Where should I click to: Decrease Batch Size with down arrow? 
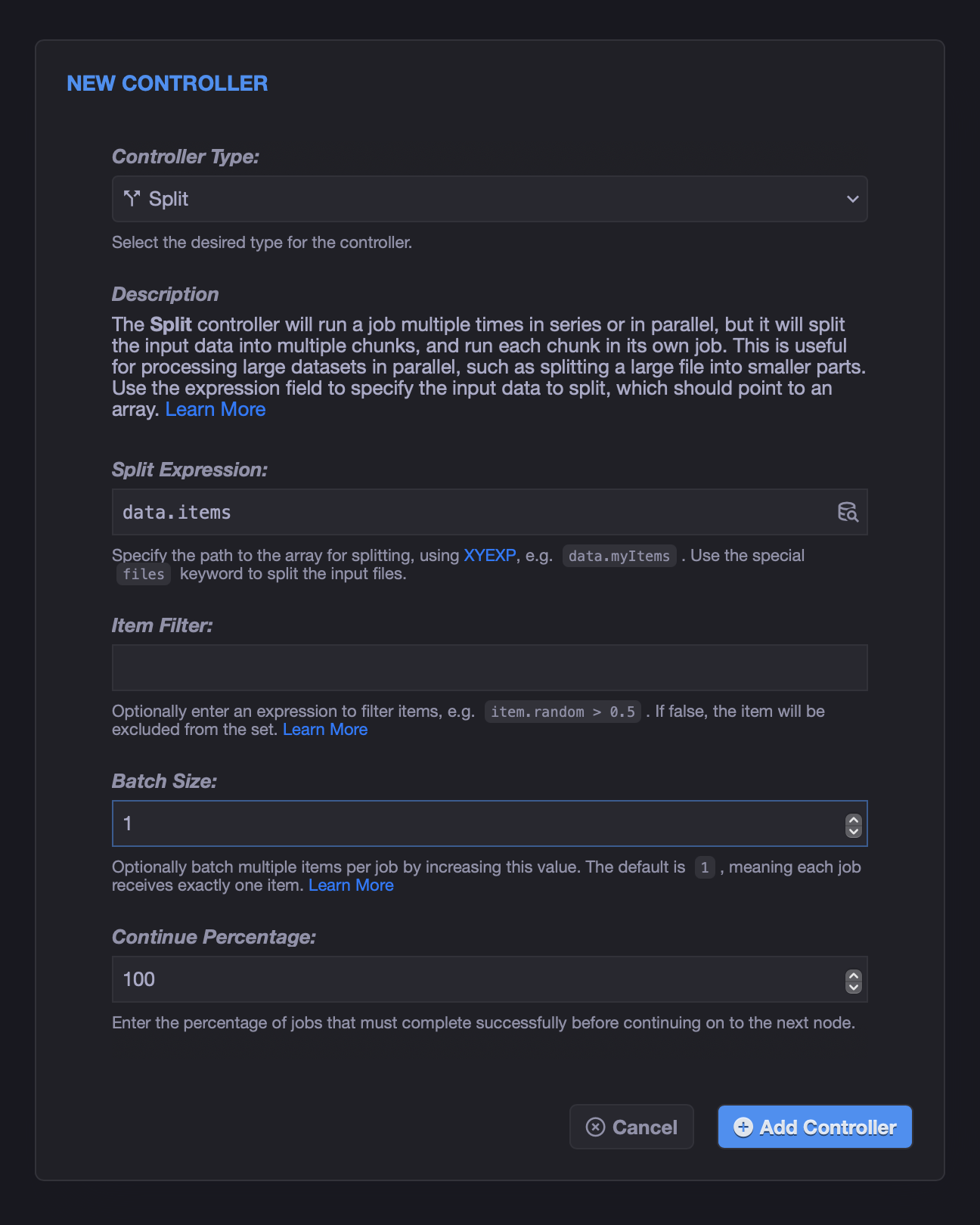click(x=854, y=831)
